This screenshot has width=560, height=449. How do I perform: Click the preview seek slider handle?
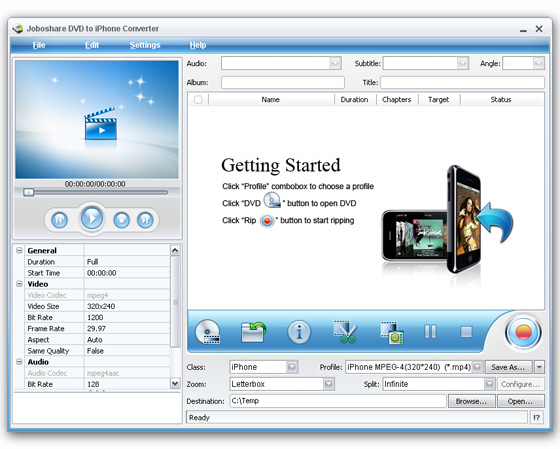(x=28, y=192)
